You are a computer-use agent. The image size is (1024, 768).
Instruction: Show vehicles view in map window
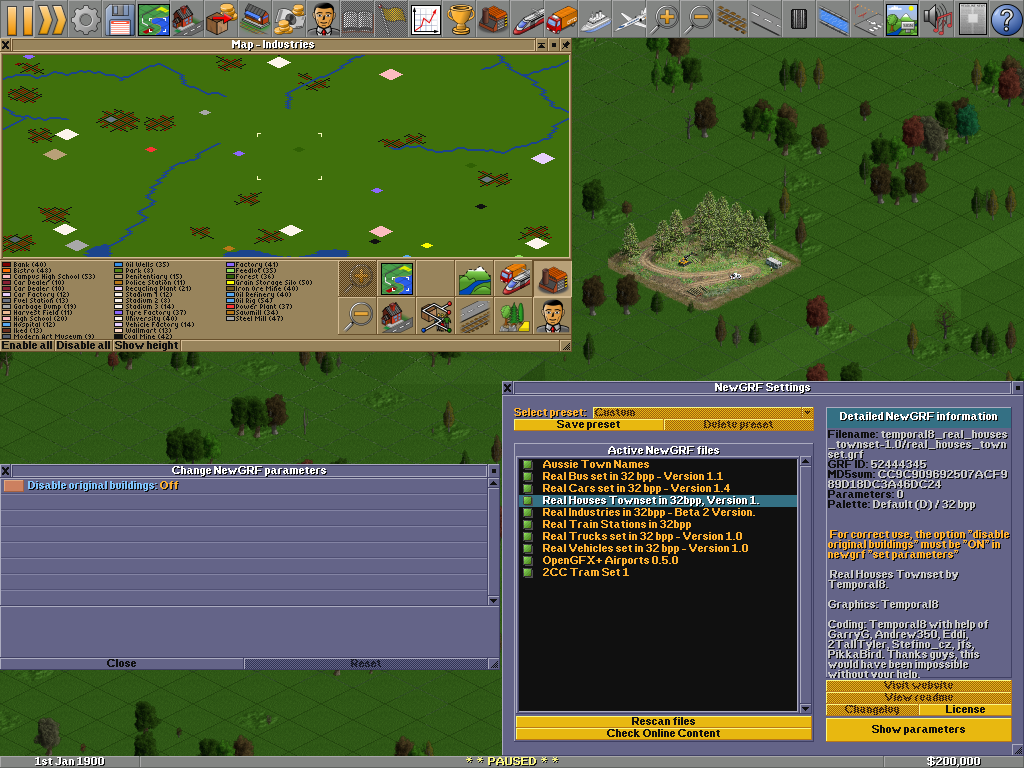pyautogui.click(x=514, y=278)
